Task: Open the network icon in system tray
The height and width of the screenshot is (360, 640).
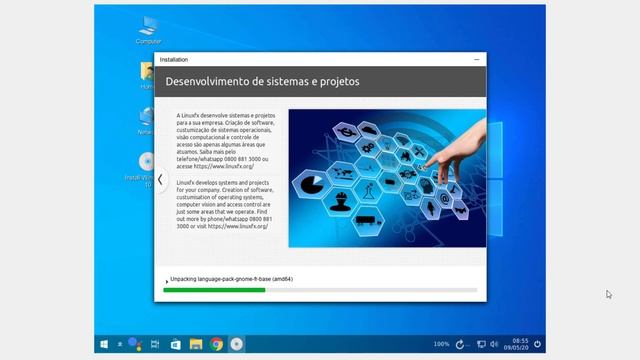Action: tap(481, 344)
